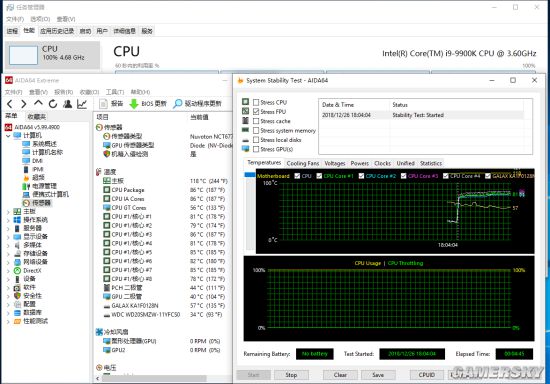The image size is (550, 384).
Task: Click the driver update magnifier icon
Action: (x=178, y=103)
